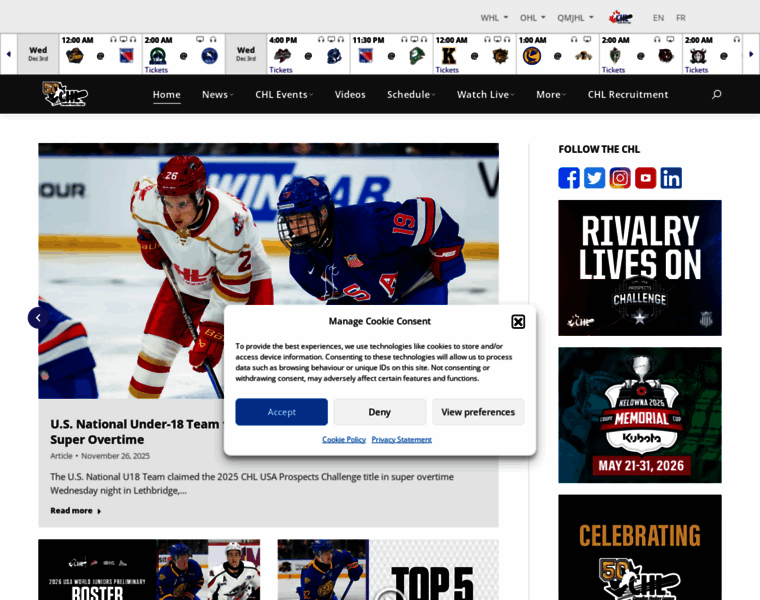Expand the WHL league dropdown
The height and width of the screenshot is (600, 760).
pyautogui.click(x=494, y=18)
